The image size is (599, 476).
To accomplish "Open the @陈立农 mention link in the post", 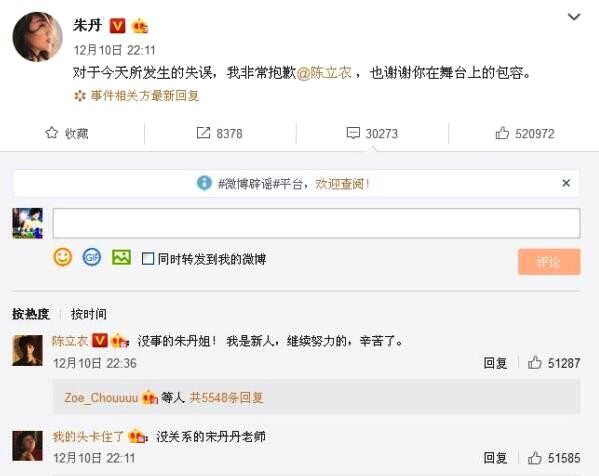I will point(324,73).
